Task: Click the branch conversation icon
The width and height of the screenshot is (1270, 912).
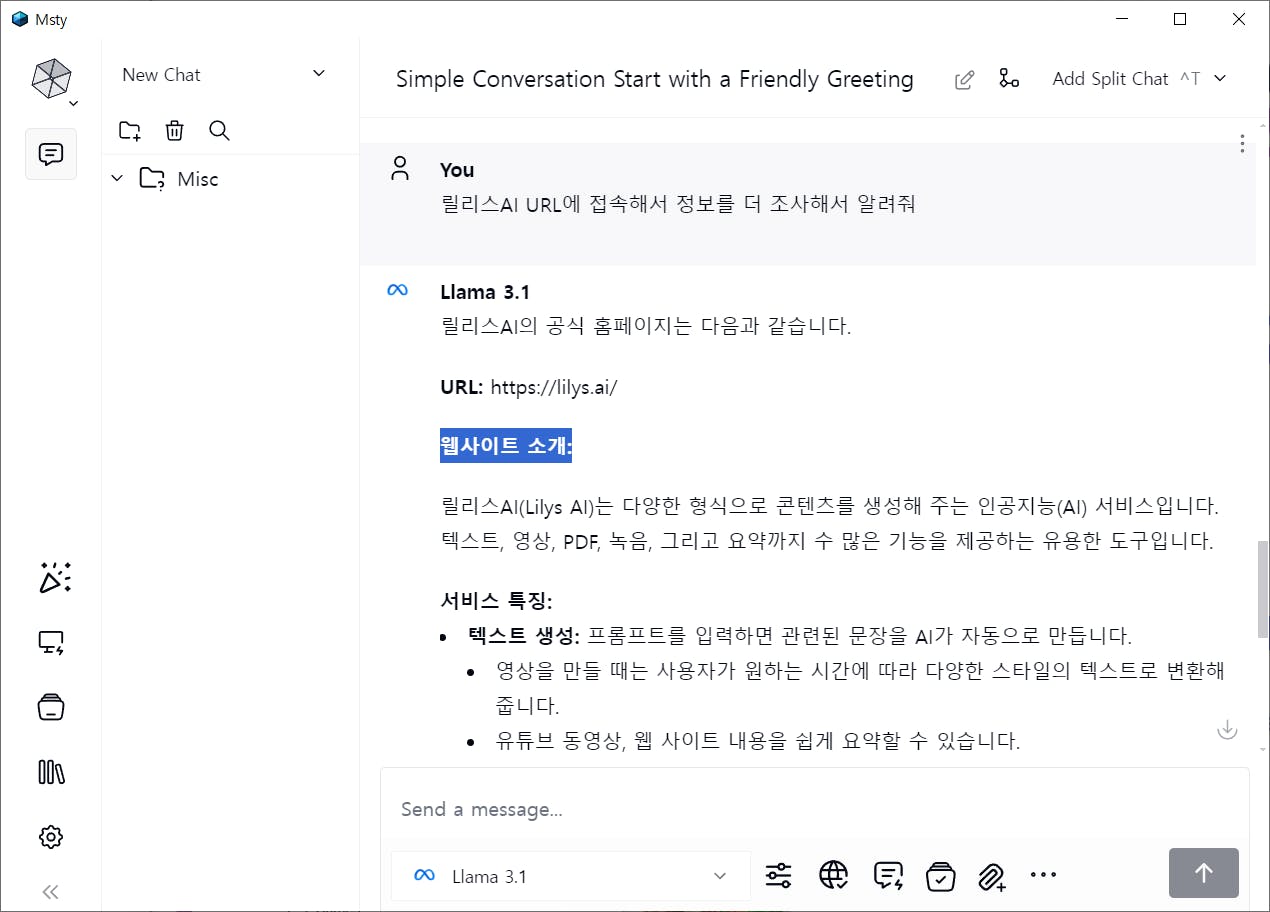Action: [1009, 79]
